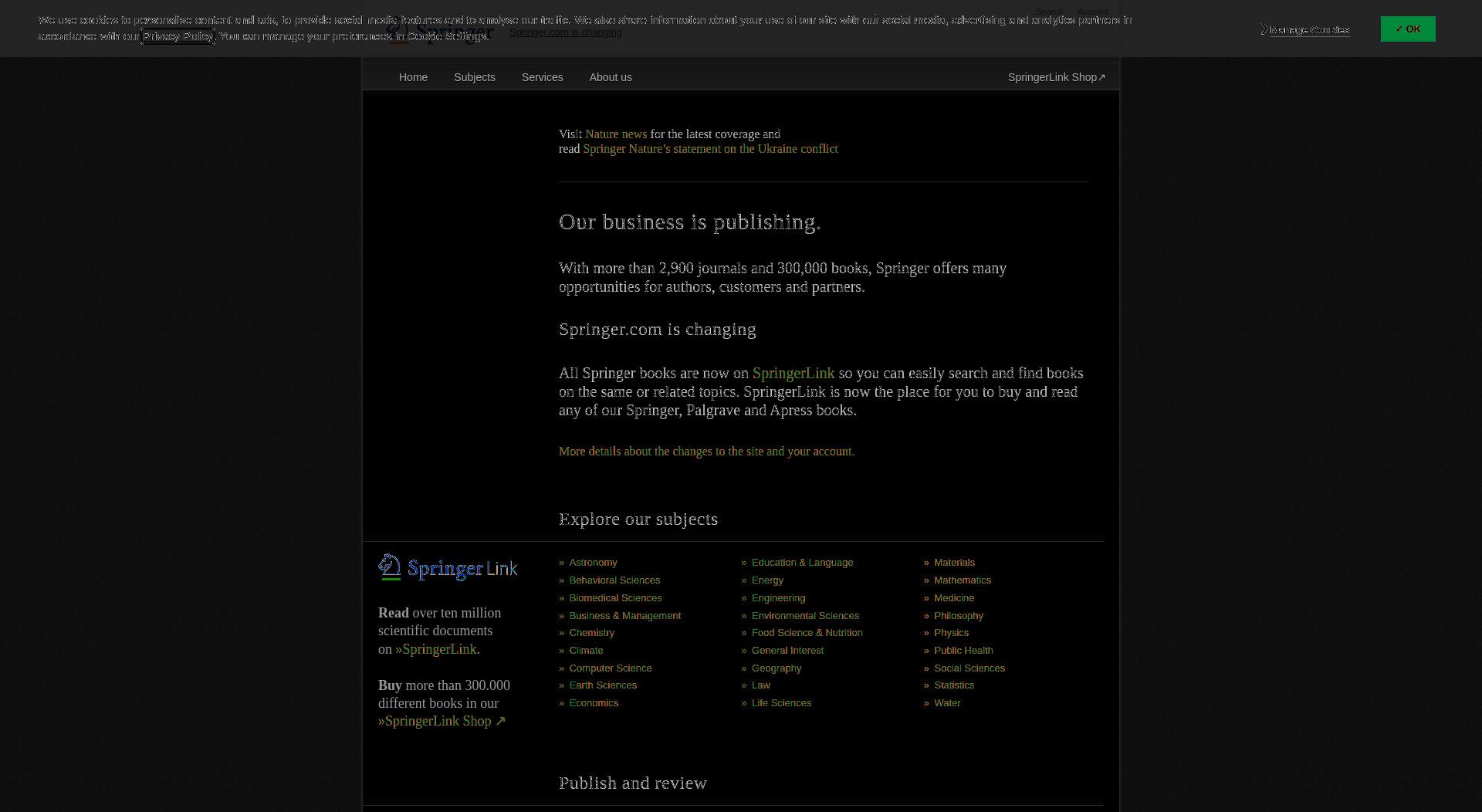
Task: Open more details about site changes
Action: pos(706,452)
